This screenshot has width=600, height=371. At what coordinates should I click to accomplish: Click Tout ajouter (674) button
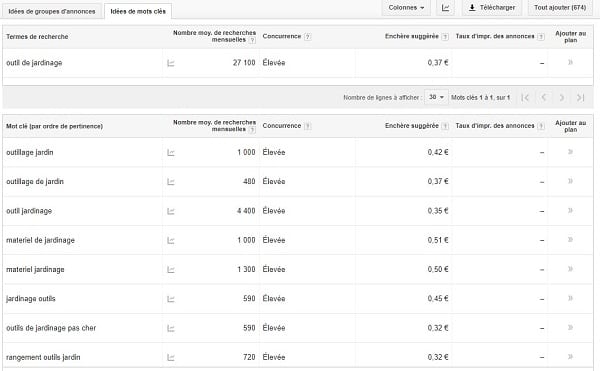(560, 8)
